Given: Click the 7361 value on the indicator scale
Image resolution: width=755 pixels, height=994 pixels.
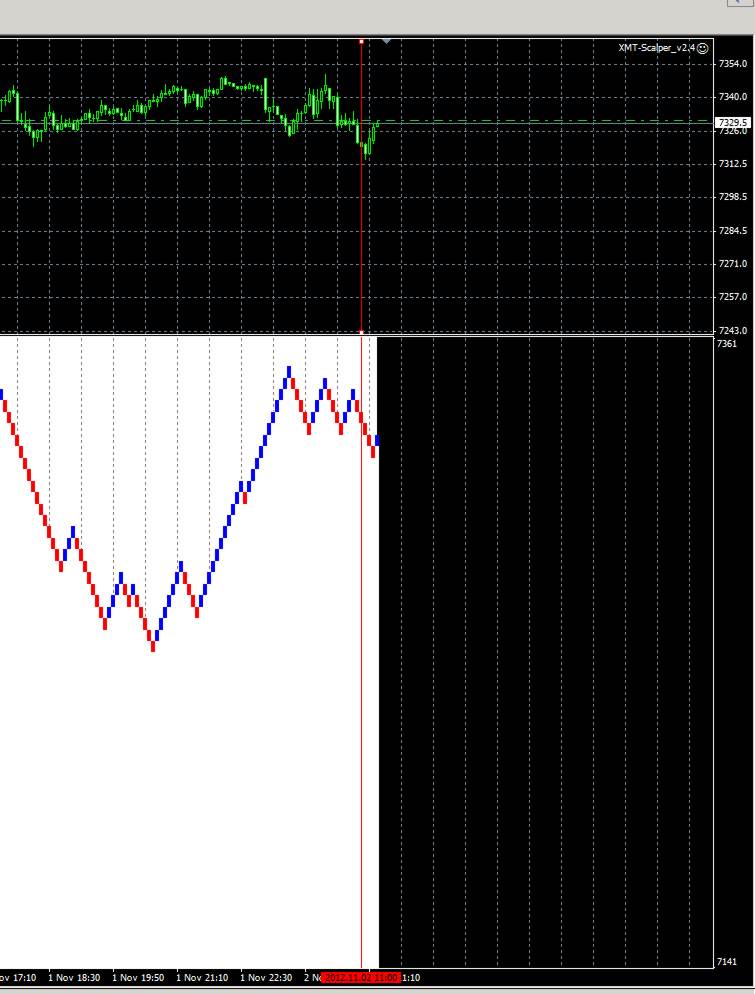Looking at the screenshot, I should coord(726,344).
